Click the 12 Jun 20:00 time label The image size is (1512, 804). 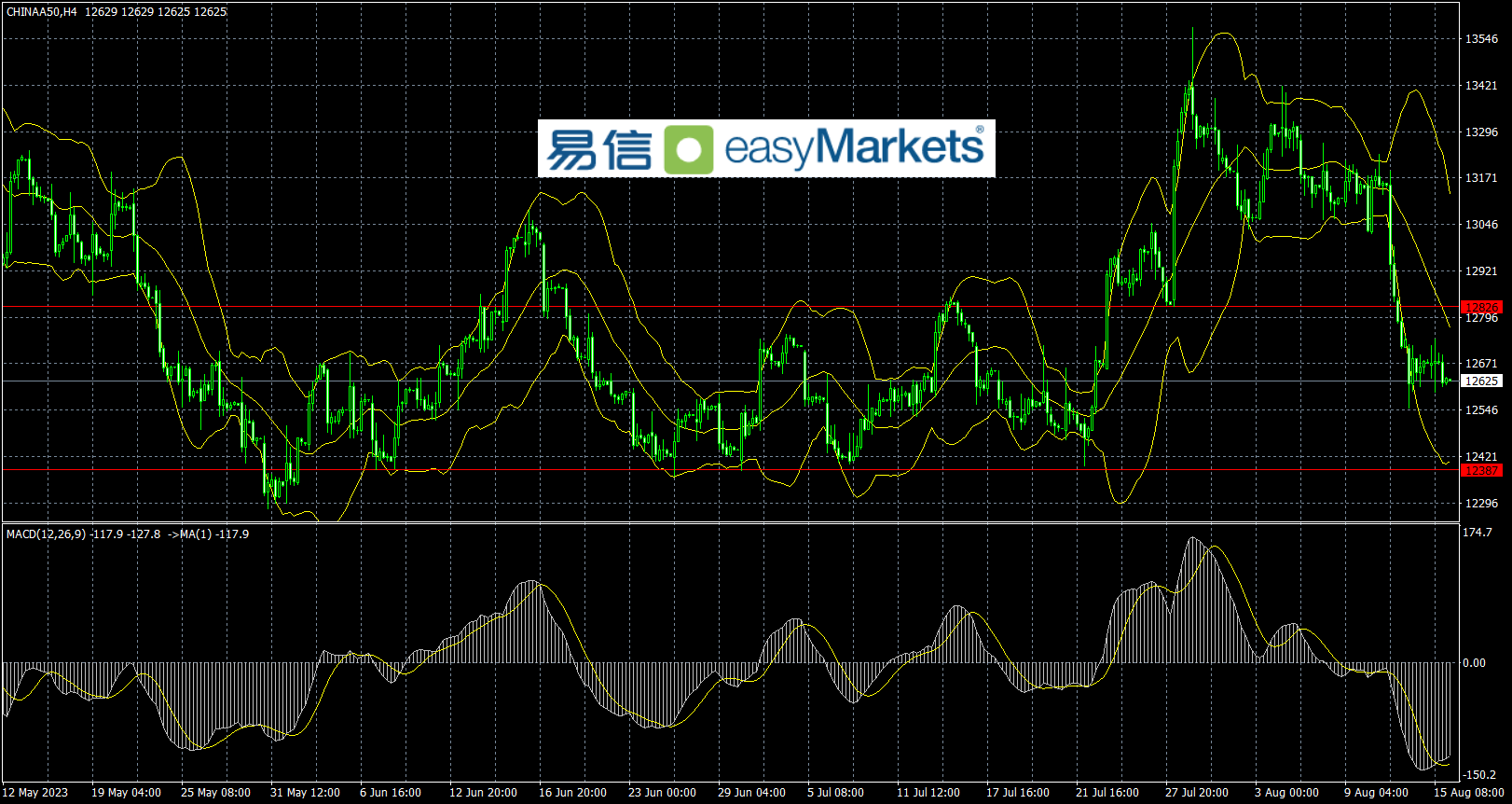point(483,793)
